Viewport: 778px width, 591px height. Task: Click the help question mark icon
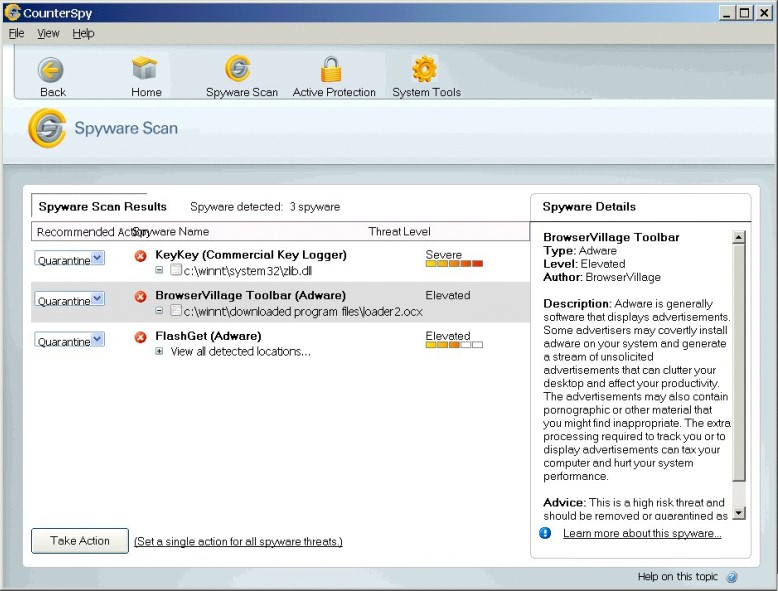[732, 577]
